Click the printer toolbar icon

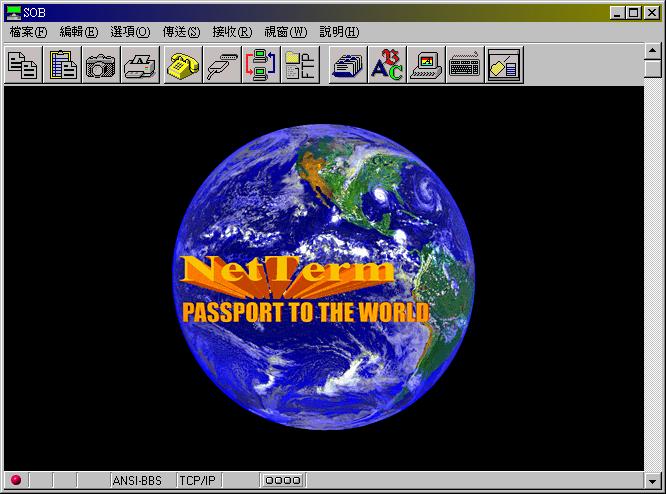(x=140, y=65)
